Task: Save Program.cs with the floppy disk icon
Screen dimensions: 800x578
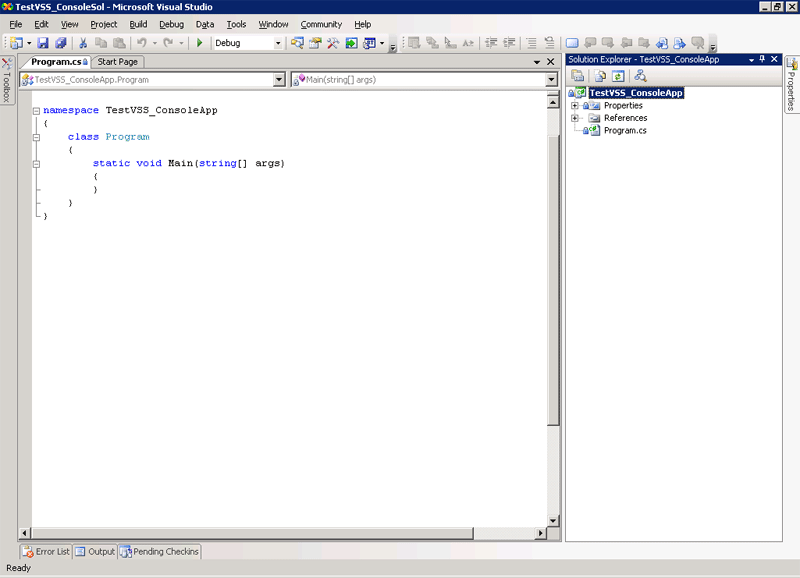Action: (43, 43)
